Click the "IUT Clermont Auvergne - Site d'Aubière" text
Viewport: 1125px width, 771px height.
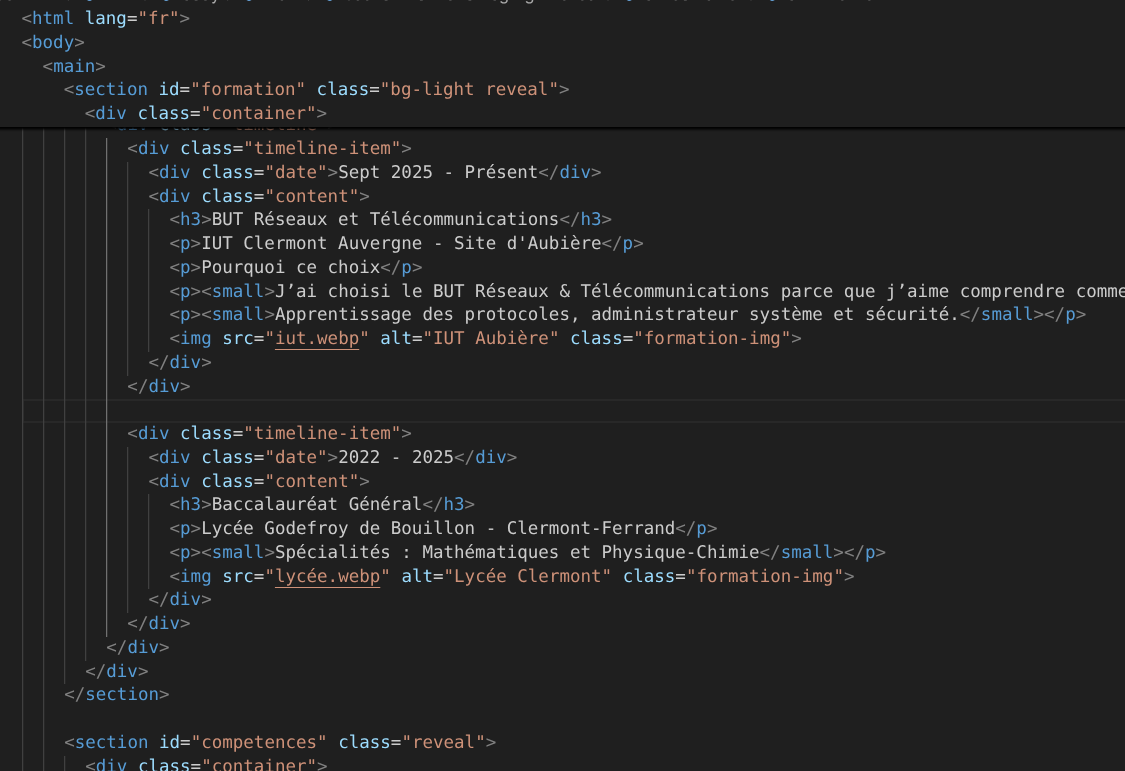400,243
